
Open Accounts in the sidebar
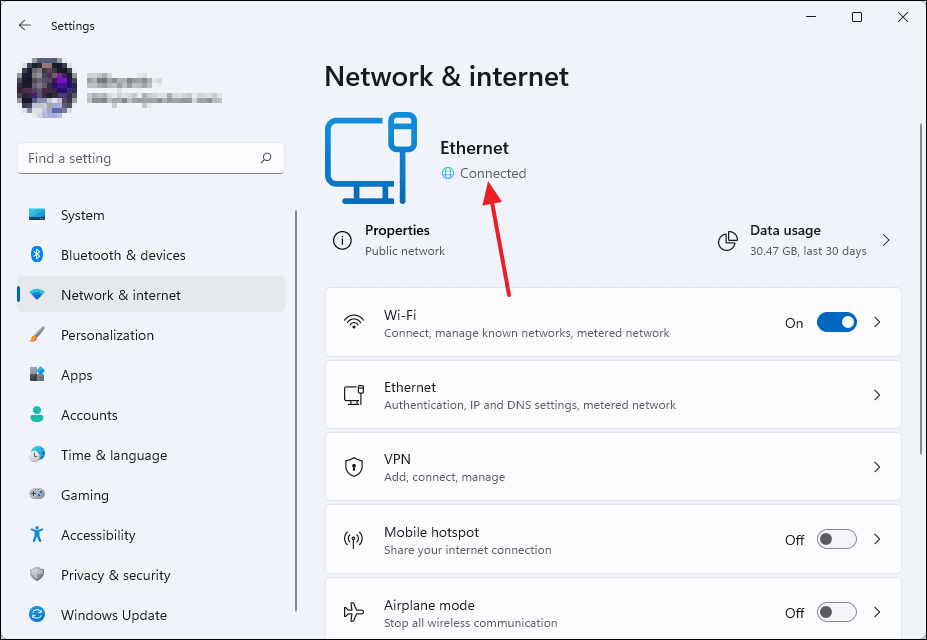pos(89,415)
